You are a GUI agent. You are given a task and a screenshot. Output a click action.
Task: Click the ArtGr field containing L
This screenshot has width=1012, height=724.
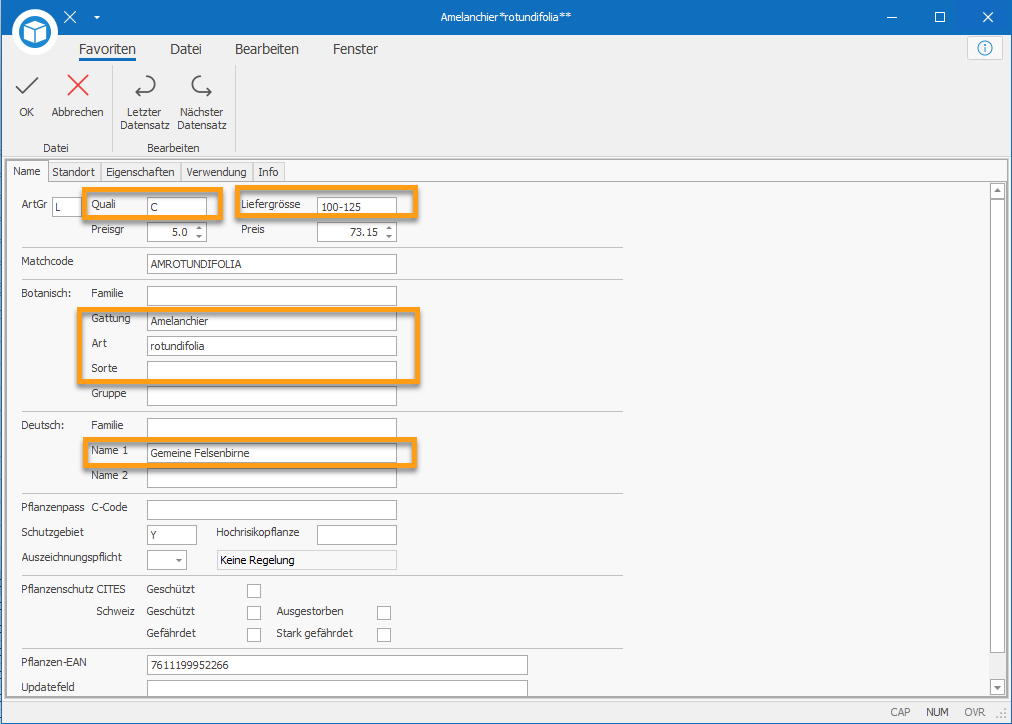[66, 206]
